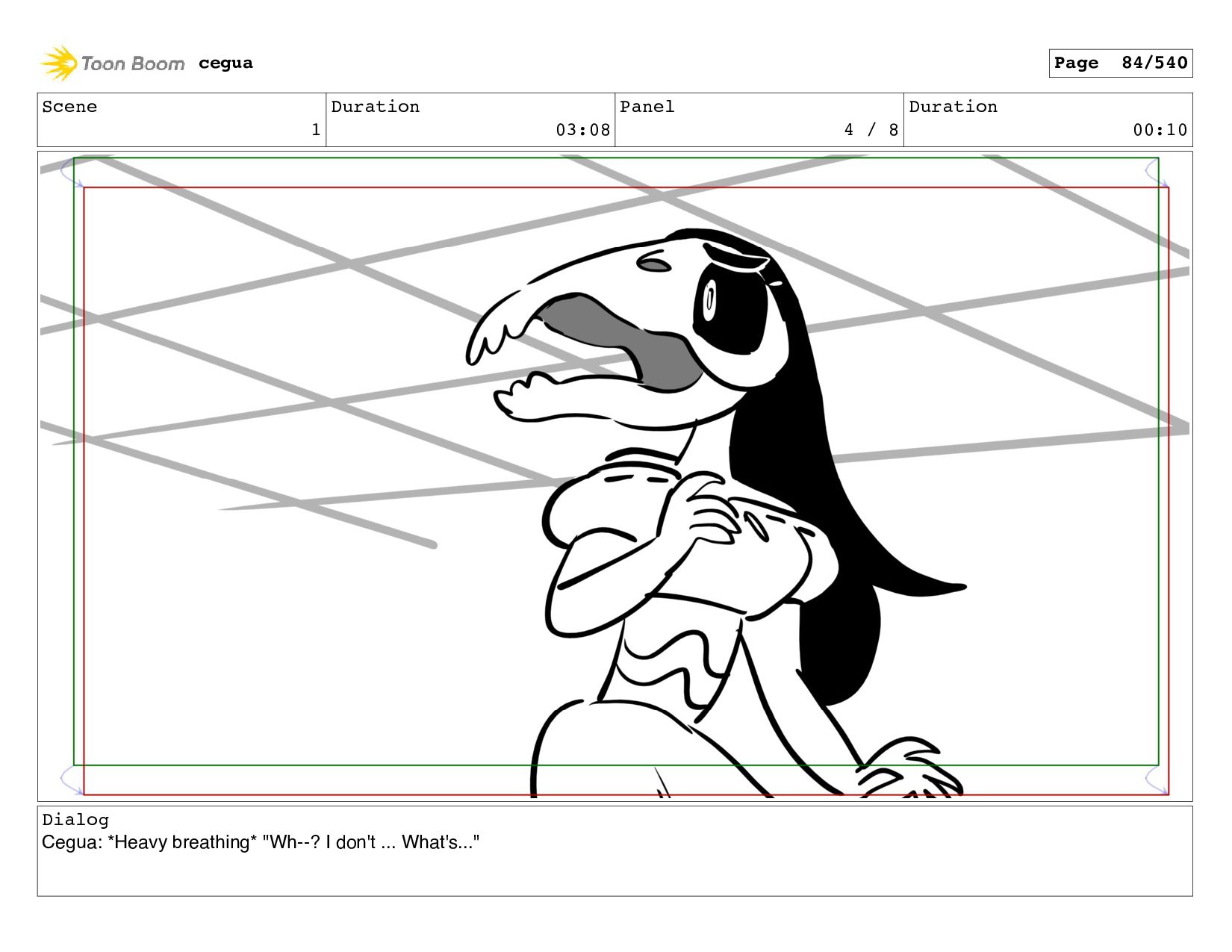
Task: Select the project name 'cegua'
Action: pos(225,63)
